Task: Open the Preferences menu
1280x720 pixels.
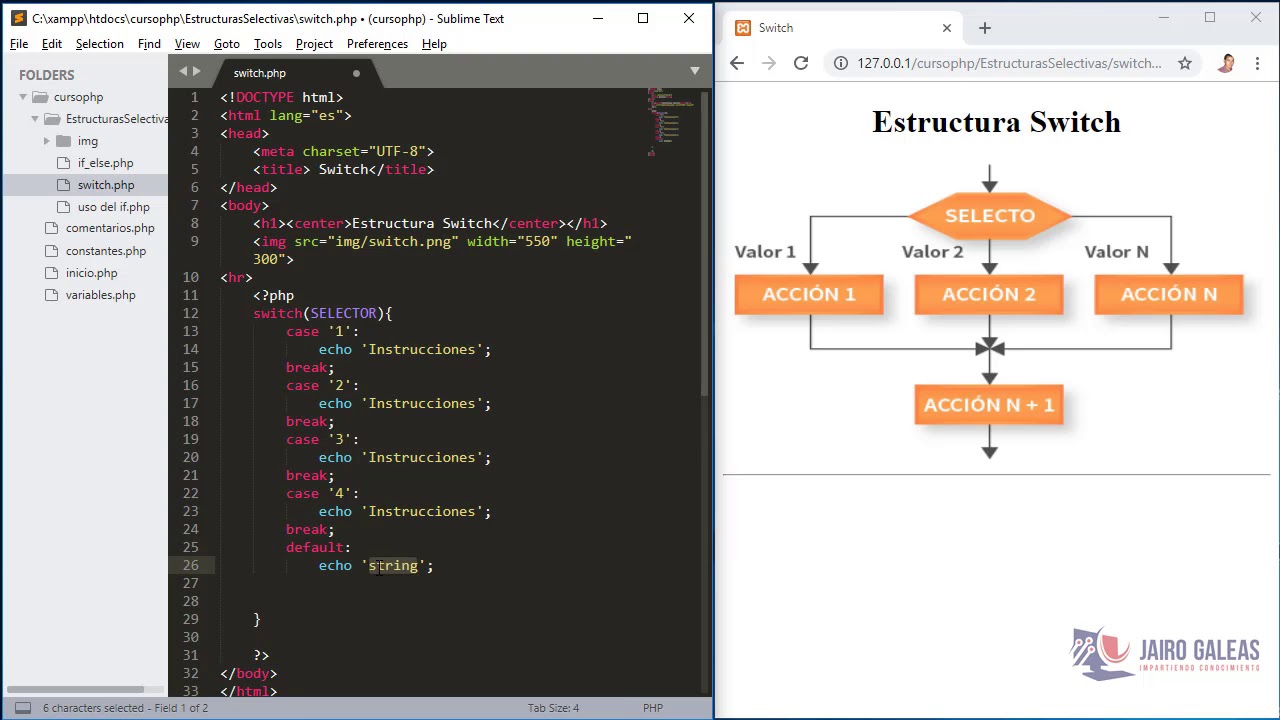Action: click(x=377, y=44)
